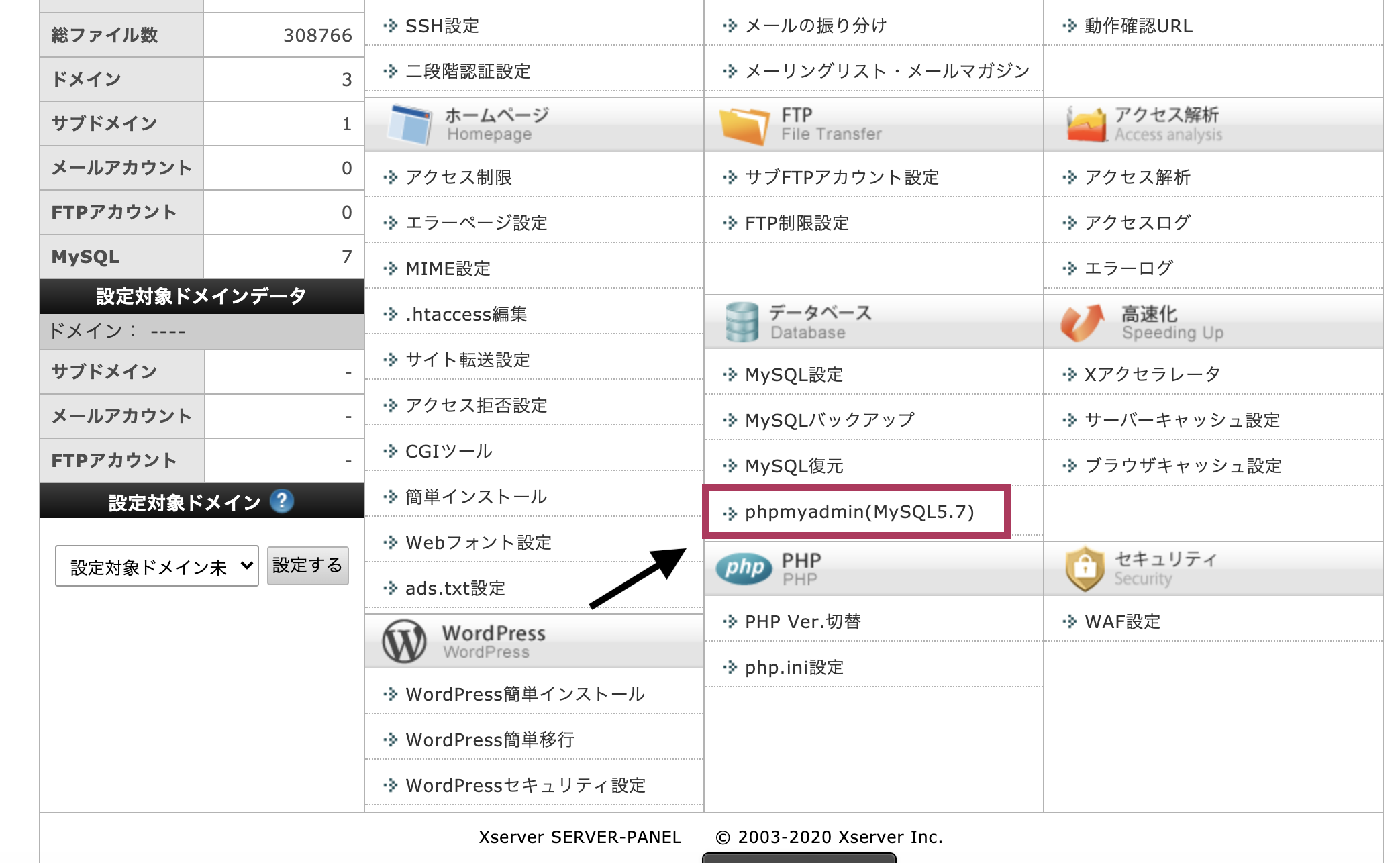The image size is (1400, 863).
Task: Open MIME設定
Action: (448, 268)
